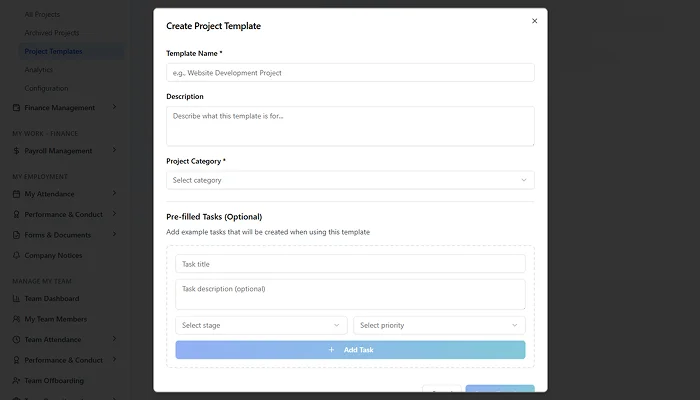Expand the Payroll Management chevron
Screen dimensions: 700x400
tap(115, 151)
